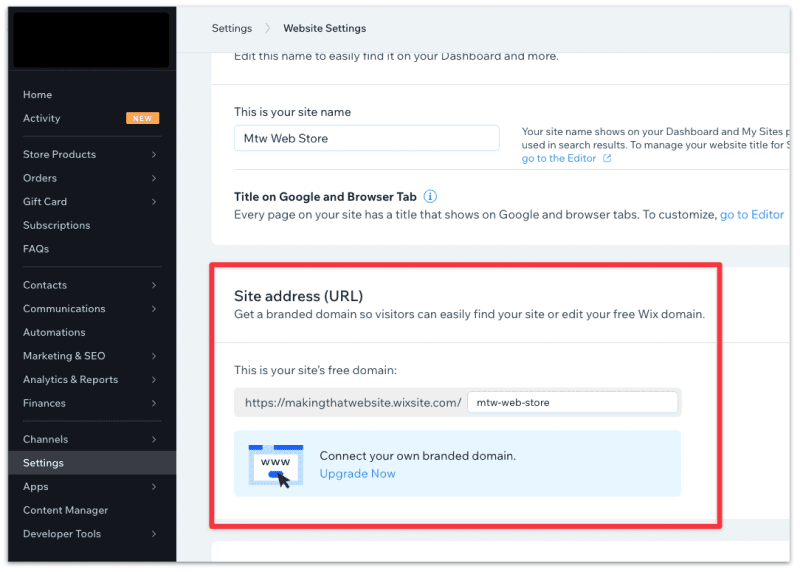Image resolution: width=800 pixels, height=572 pixels.
Task: Select Content Manager in the sidebar
Action: click(x=65, y=510)
